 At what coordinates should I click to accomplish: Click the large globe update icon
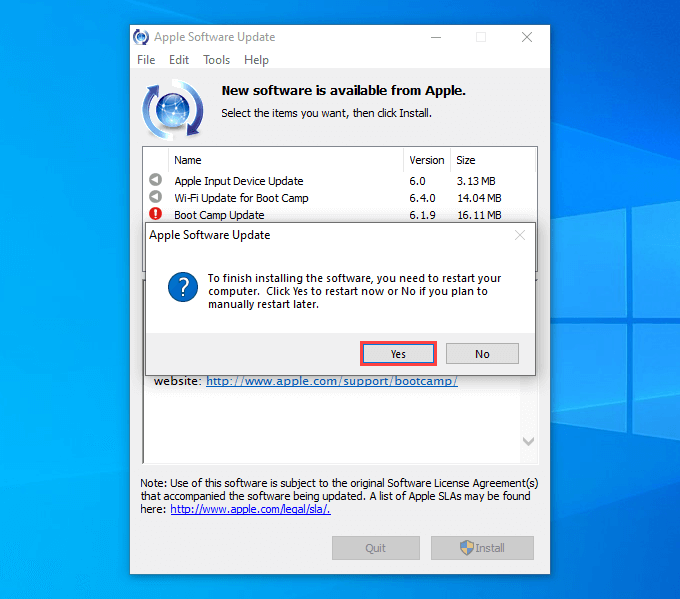pyautogui.click(x=173, y=109)
